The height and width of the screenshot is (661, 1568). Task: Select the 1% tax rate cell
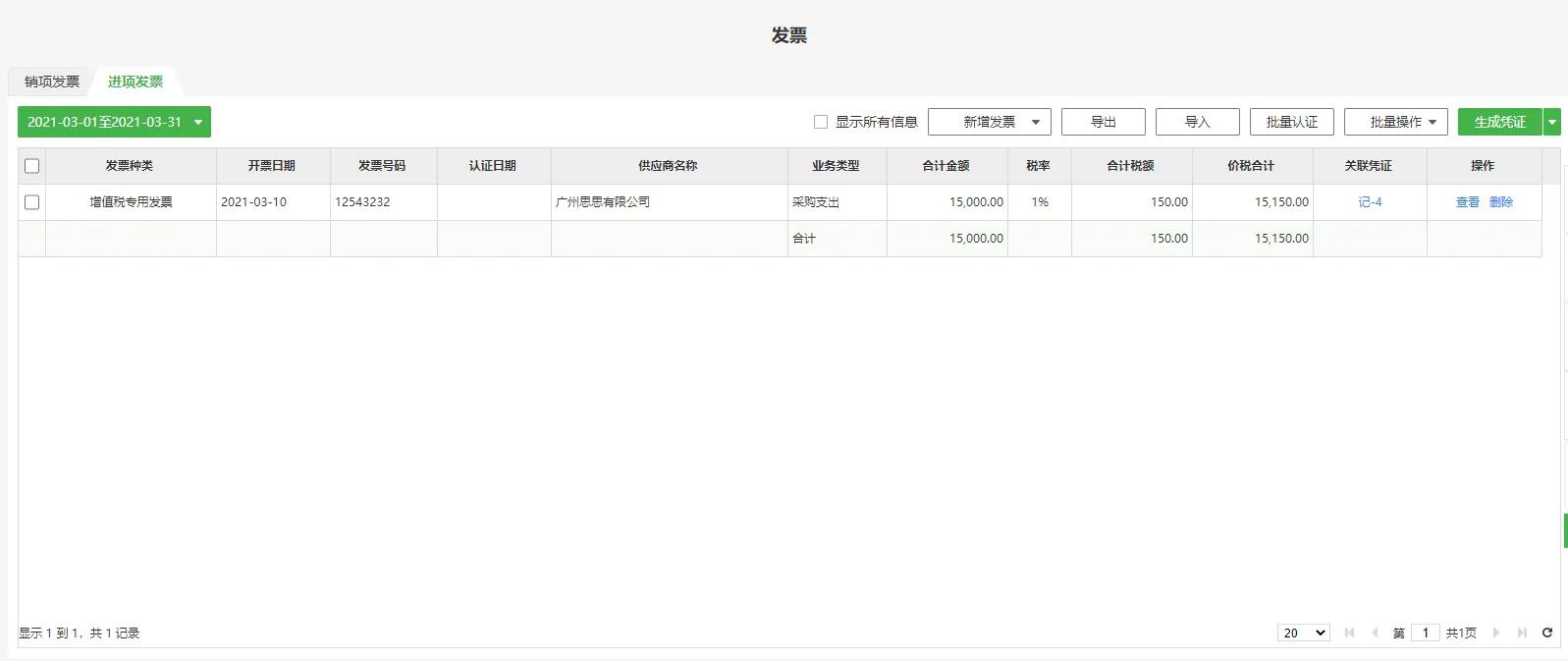(x=1039, y=202)
